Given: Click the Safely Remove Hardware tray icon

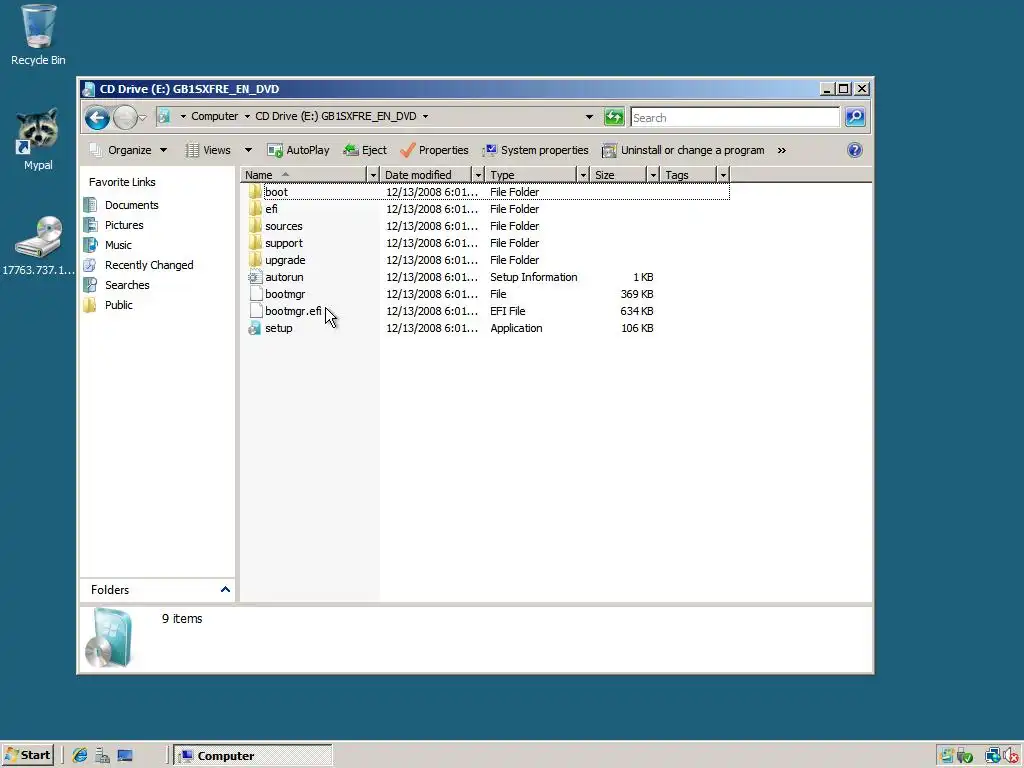Looking at the screenshot, I should click(964, 756).
